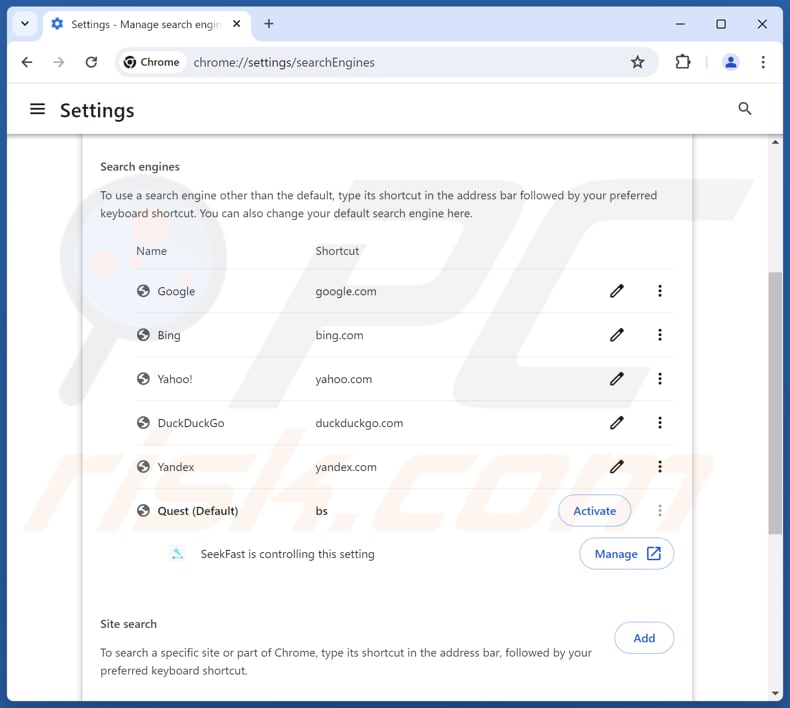The height and width of the screenshot is (708, 790).
Task: Open Chrome three-dot menu
Action: tap(763, 62)
